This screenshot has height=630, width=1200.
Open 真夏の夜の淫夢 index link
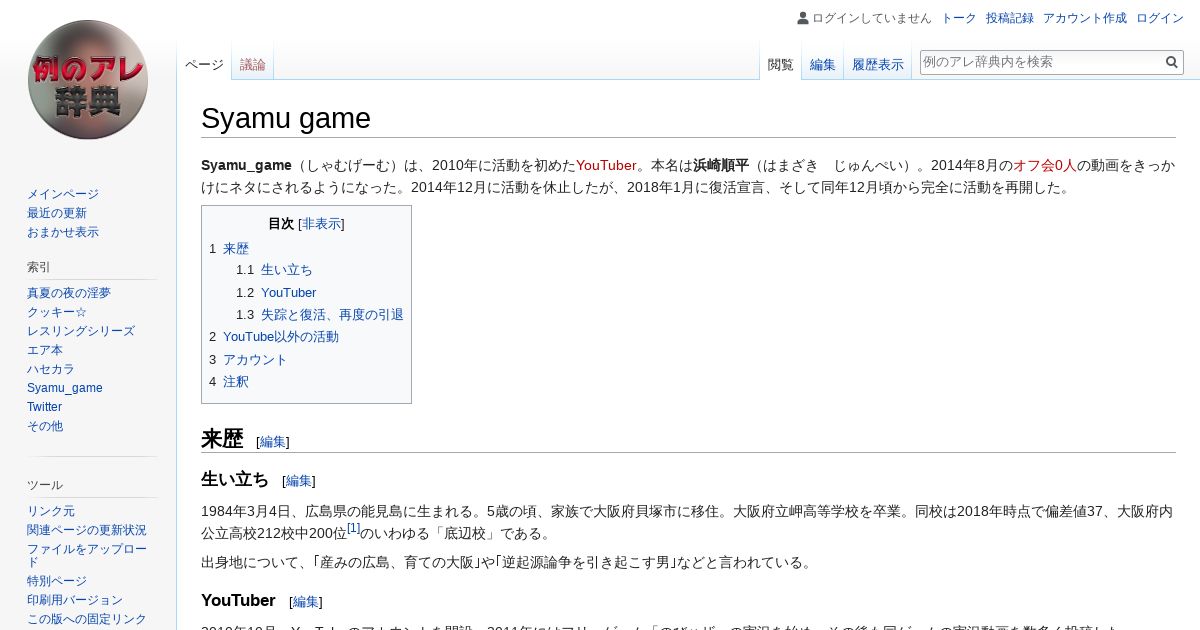[x=69, y=293]
